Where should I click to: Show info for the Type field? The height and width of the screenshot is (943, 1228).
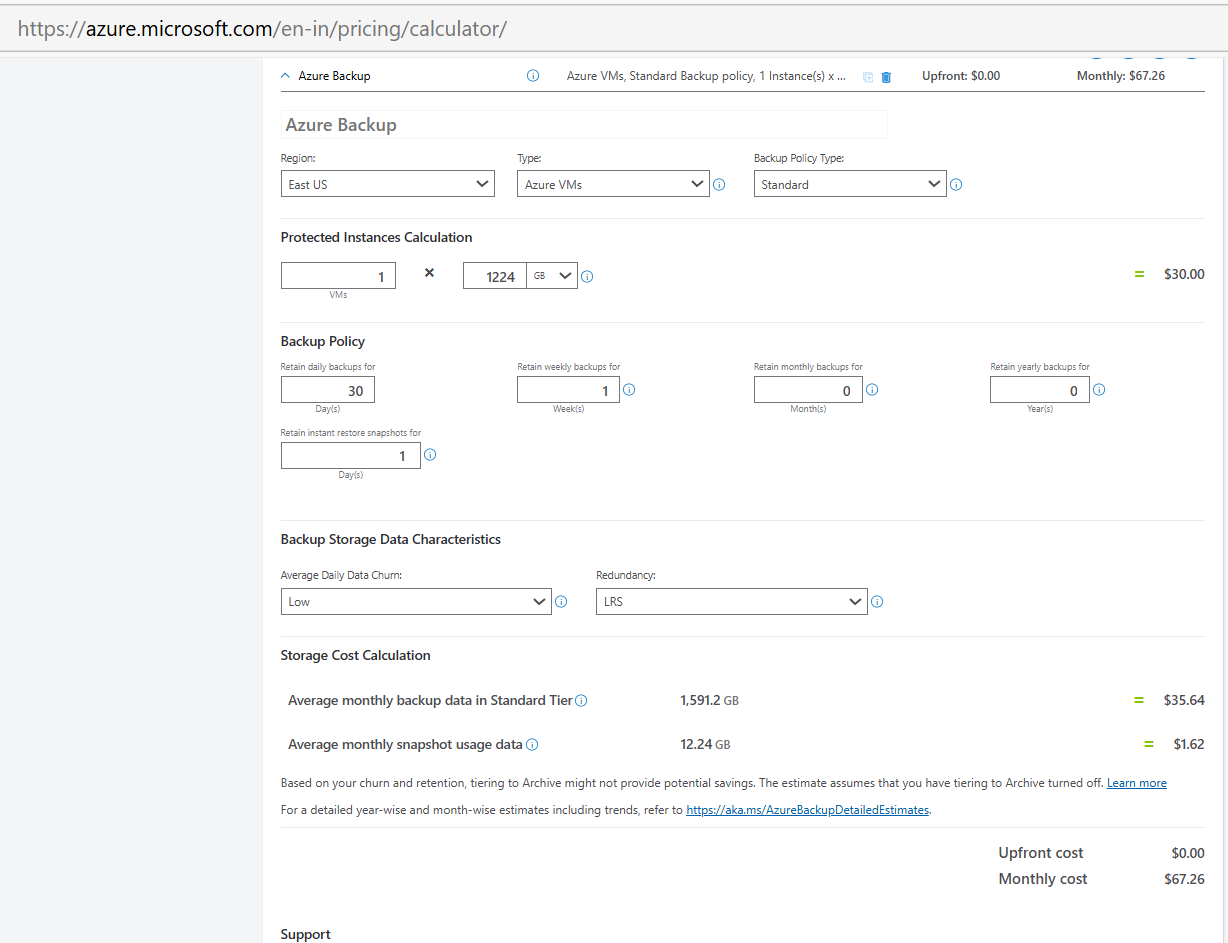tap(719, 185)
